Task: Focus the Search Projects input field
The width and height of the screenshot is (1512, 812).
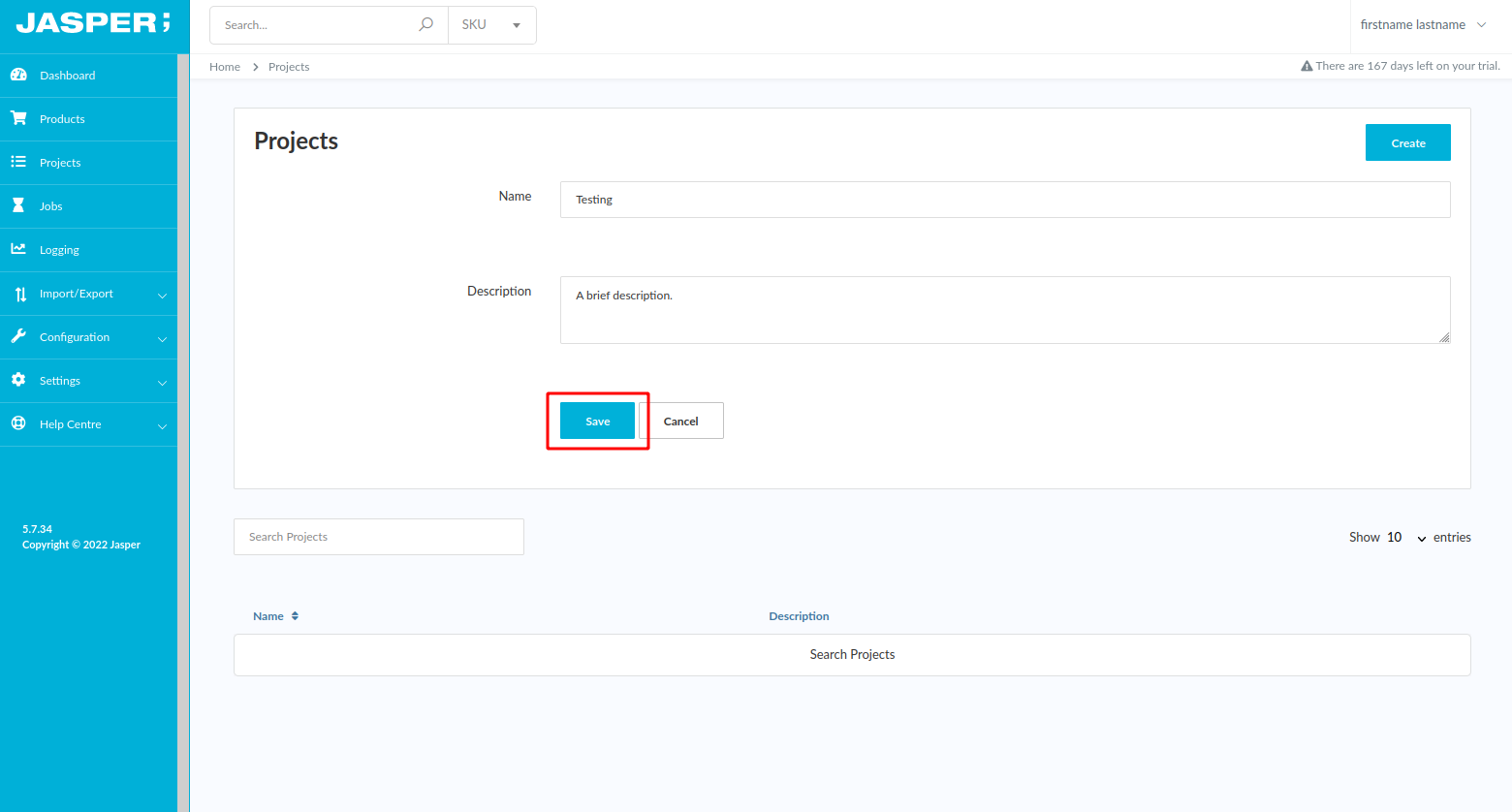Action: pyautogui.click(x=378, y=537)
